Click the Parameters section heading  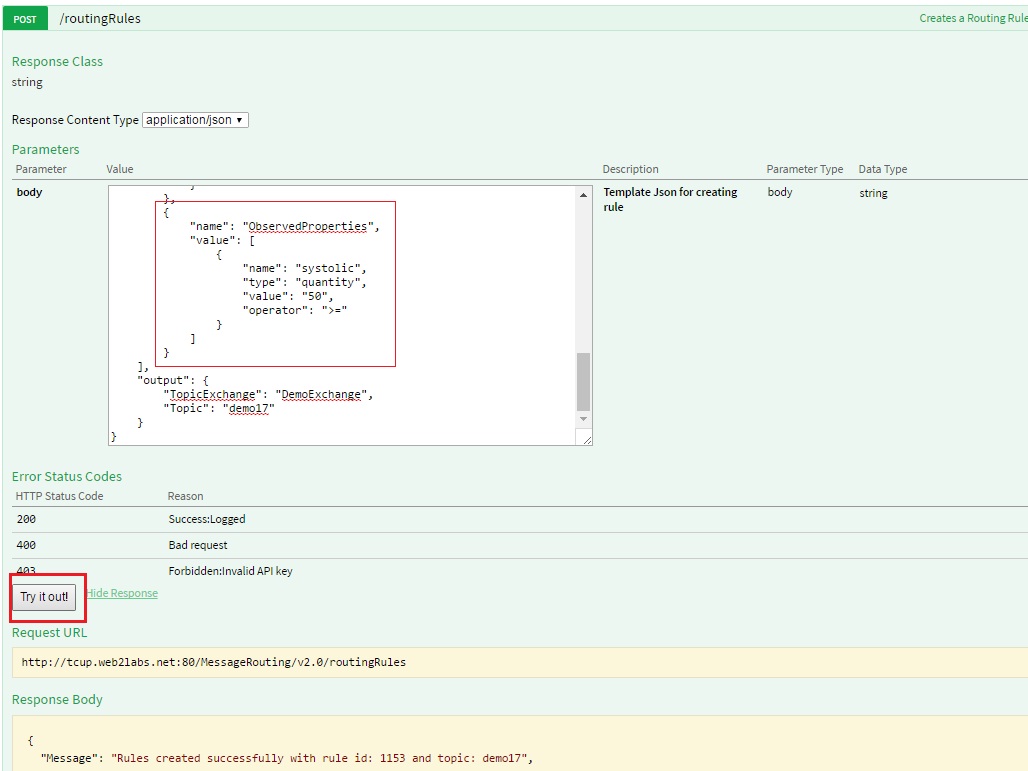[x=45, y=149]
